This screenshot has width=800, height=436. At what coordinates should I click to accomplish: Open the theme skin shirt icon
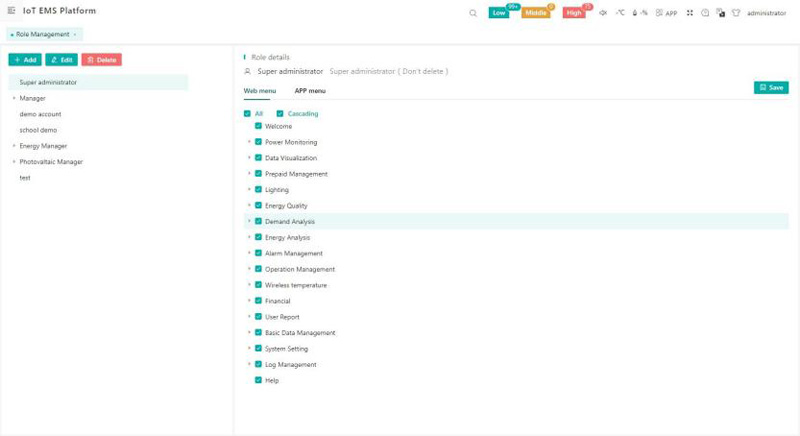click(x=736, y=13)
